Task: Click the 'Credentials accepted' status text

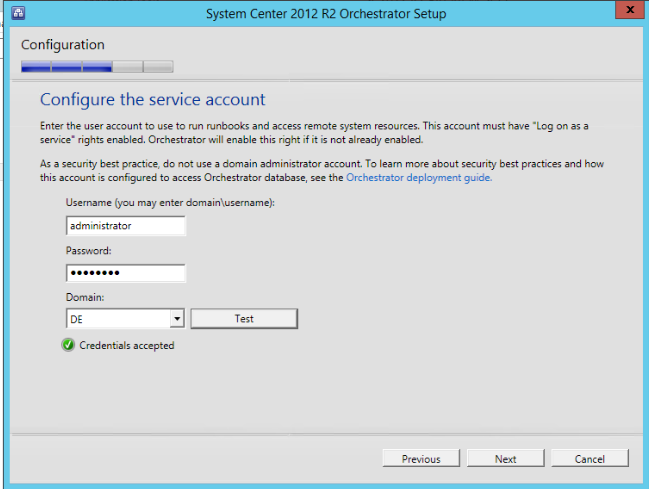Action: [126, 346]
